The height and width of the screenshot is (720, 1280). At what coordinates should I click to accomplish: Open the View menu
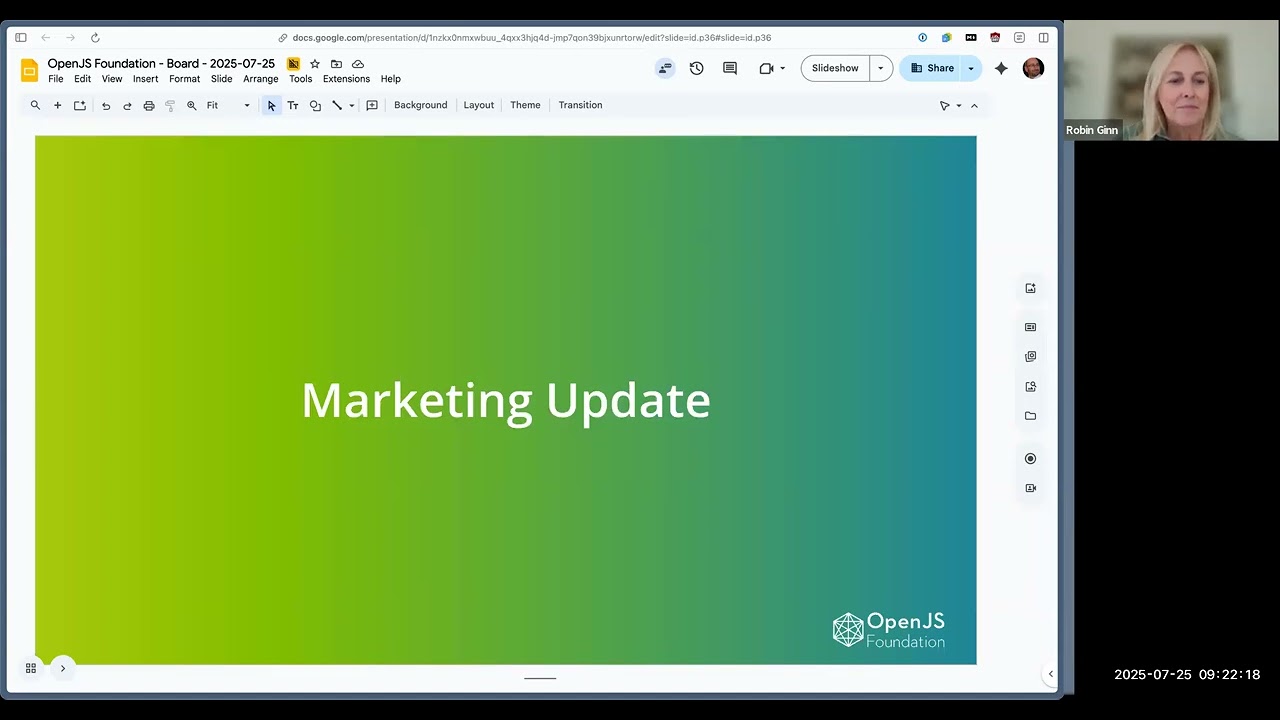point(112,79)
